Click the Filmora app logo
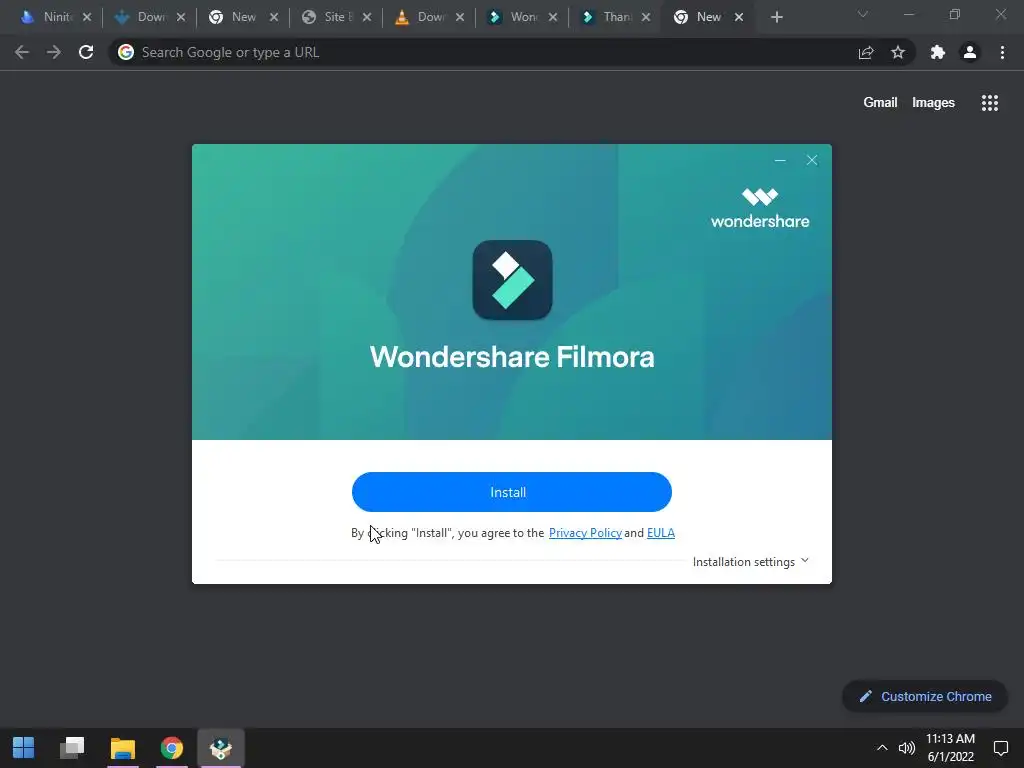The image size is (1024, 768). tap(512, 280)
